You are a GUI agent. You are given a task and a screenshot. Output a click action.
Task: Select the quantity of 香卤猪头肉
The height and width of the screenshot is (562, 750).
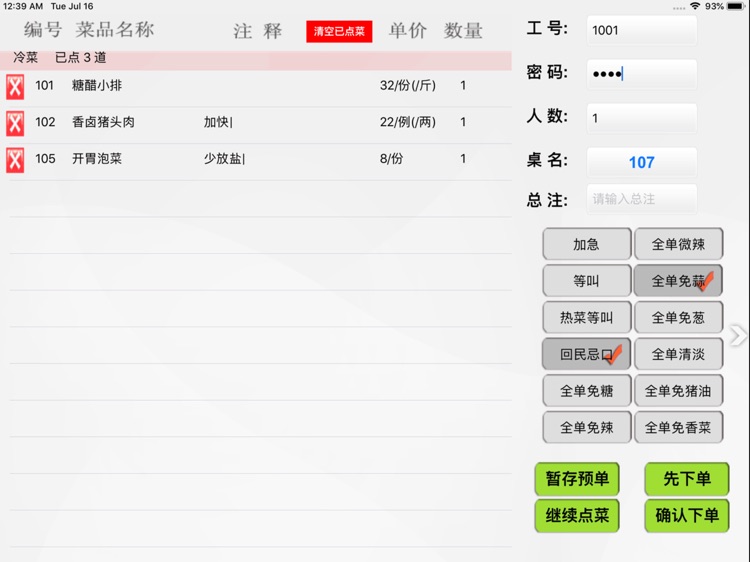click(463, 122)
